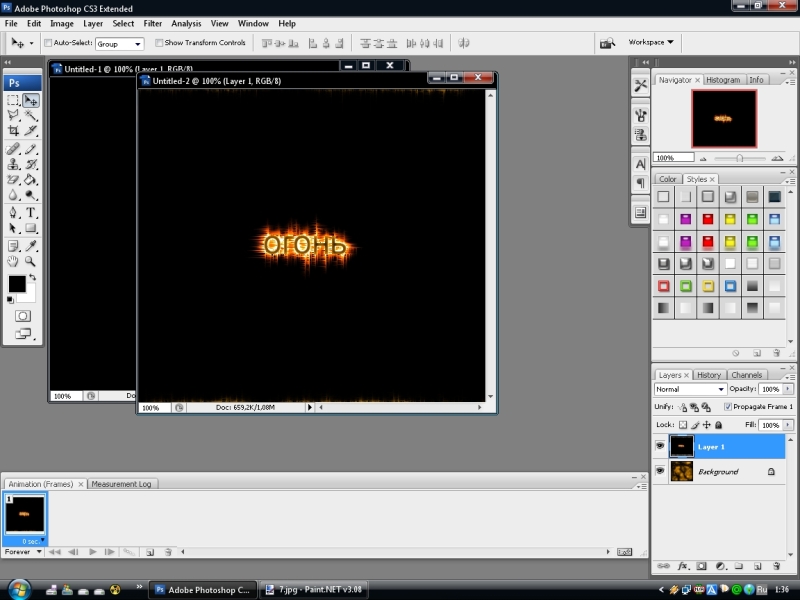
Task: Hide Layer 1 using its eye icon
Action: coord(660,446)
